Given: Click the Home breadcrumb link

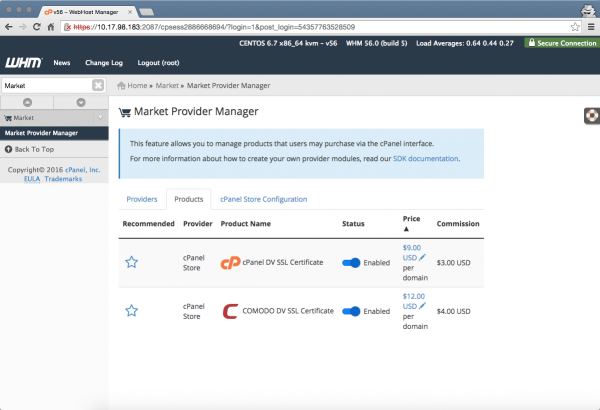Looking at the screenshot, I should [137, 85].
